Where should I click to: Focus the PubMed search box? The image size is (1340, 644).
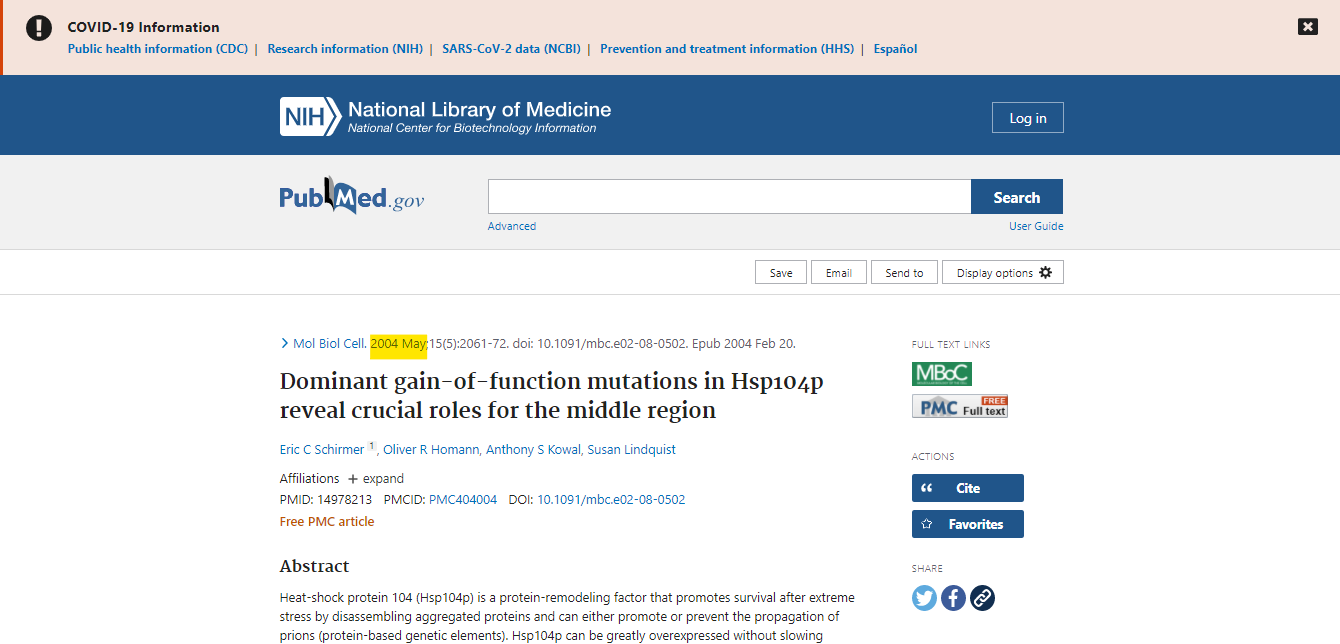[729, 197]
